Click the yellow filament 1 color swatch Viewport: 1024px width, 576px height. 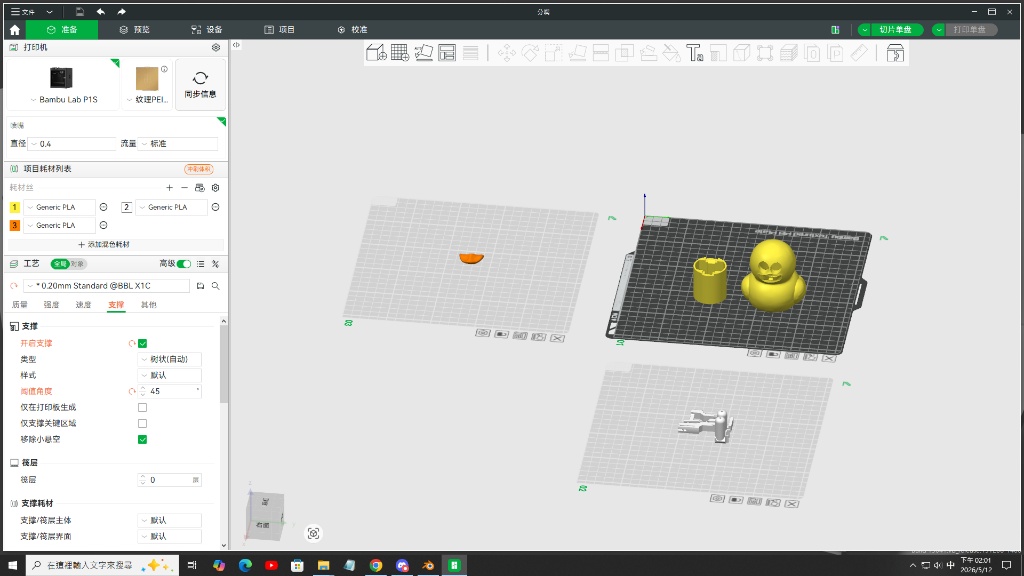[x=14, y=207]
